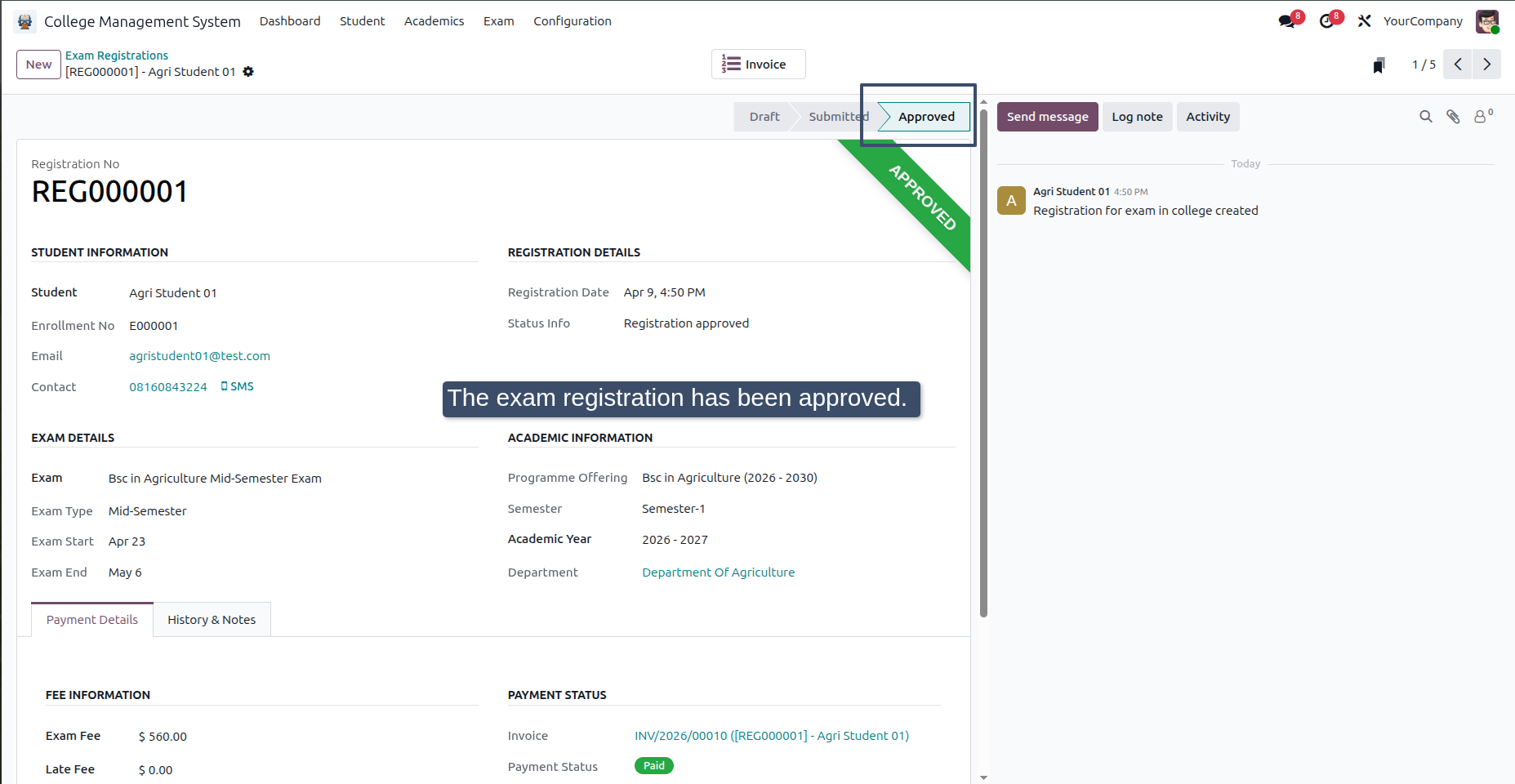Click the Exam Fee value $ 560.00
The height and width of the screenshot is (784, 1515).
163,737
